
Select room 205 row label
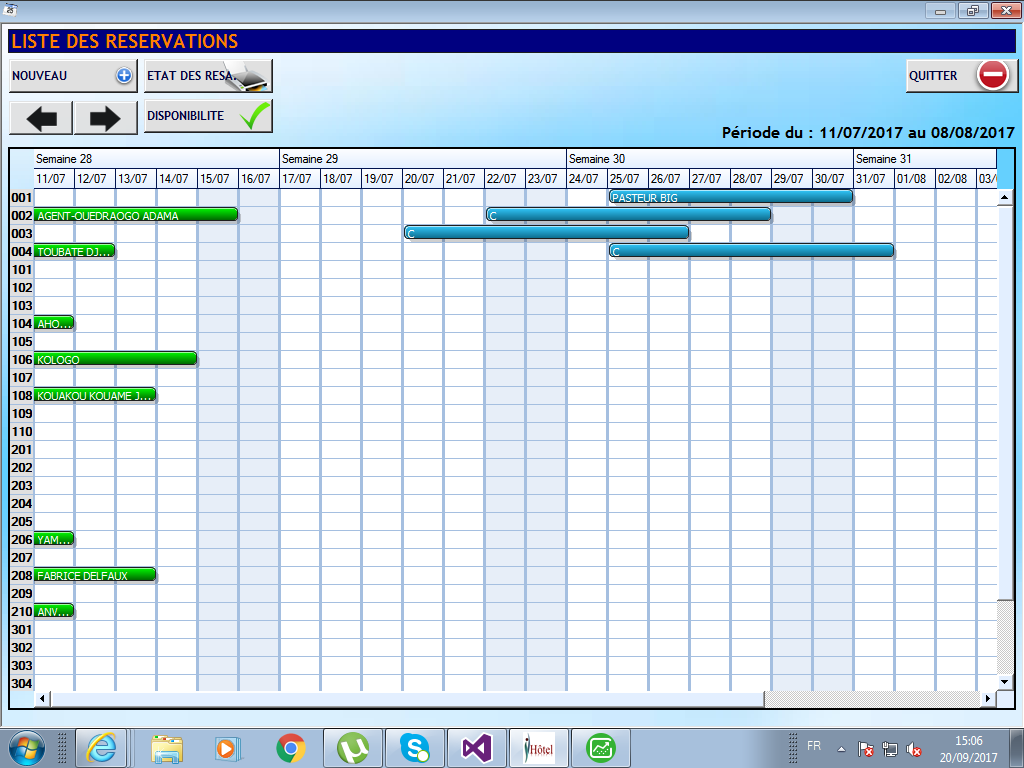pyautogui.click(x=22, y=521)
